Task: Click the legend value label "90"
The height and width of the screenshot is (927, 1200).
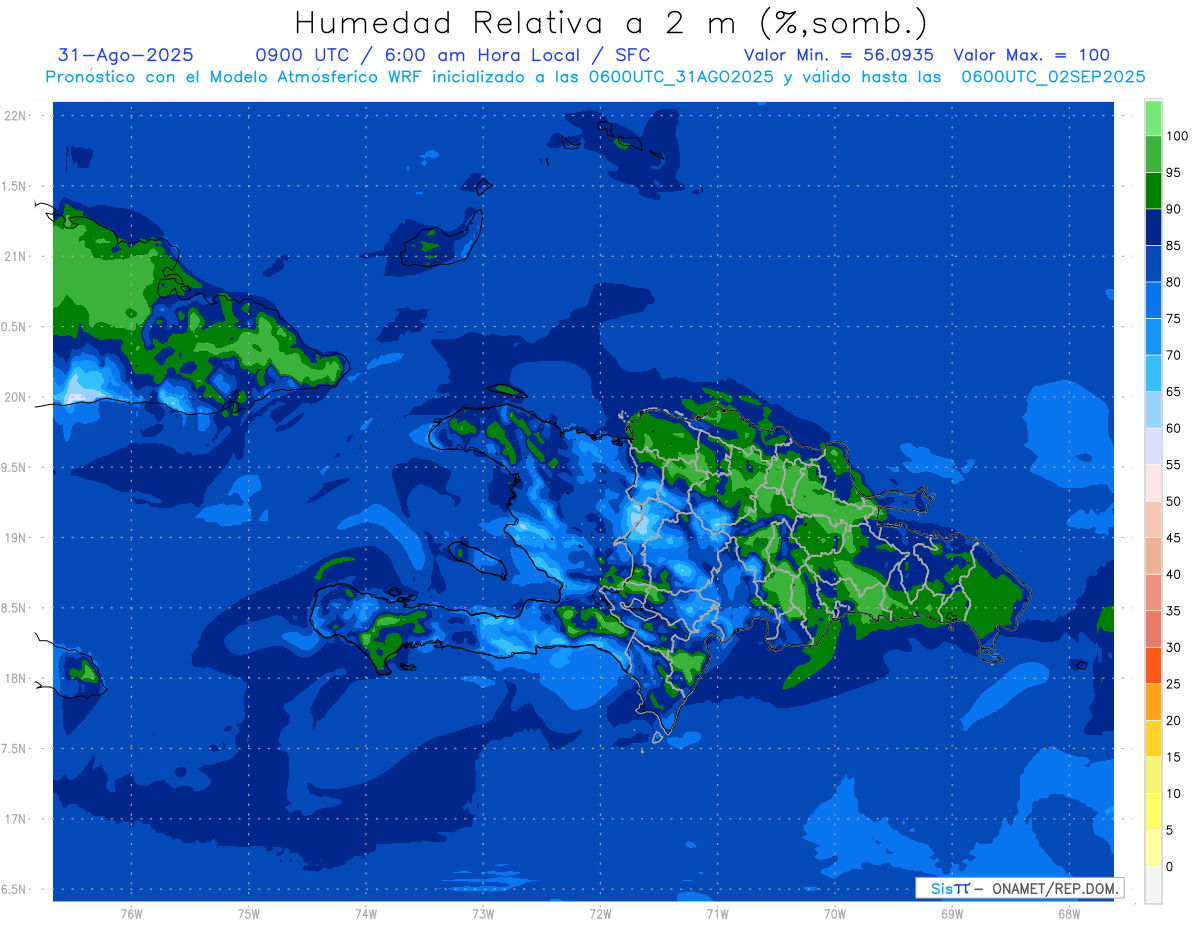Action: (x=1173, y=209)
